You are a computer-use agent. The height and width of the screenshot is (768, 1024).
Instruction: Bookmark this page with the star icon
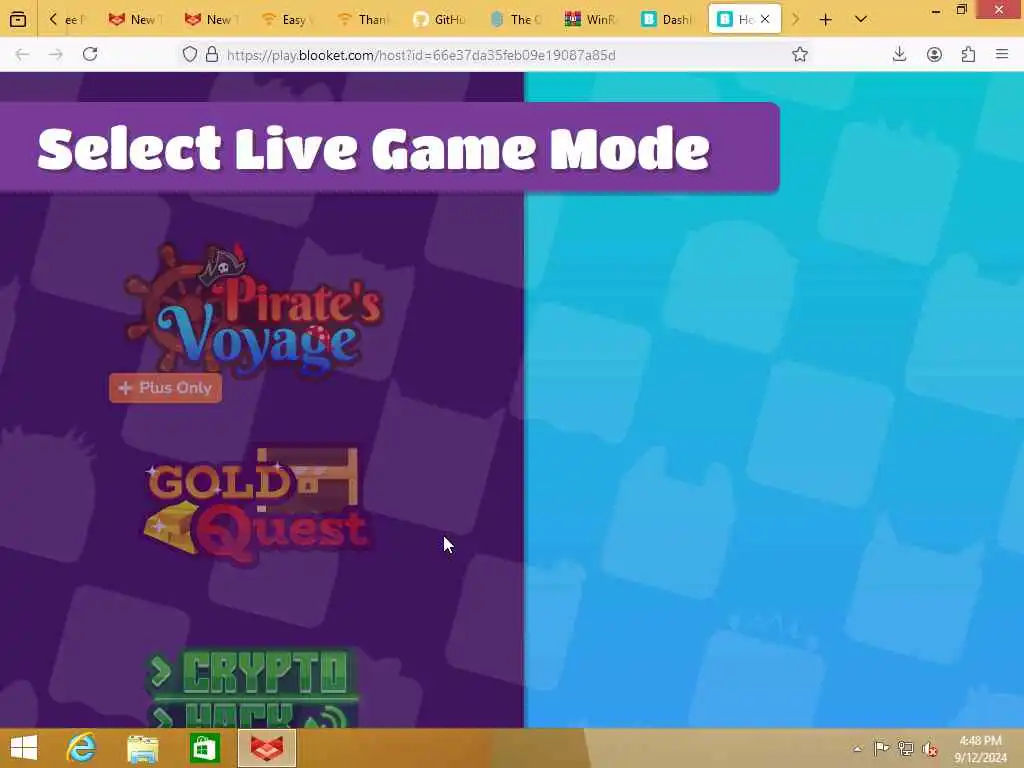click(800, 54)
